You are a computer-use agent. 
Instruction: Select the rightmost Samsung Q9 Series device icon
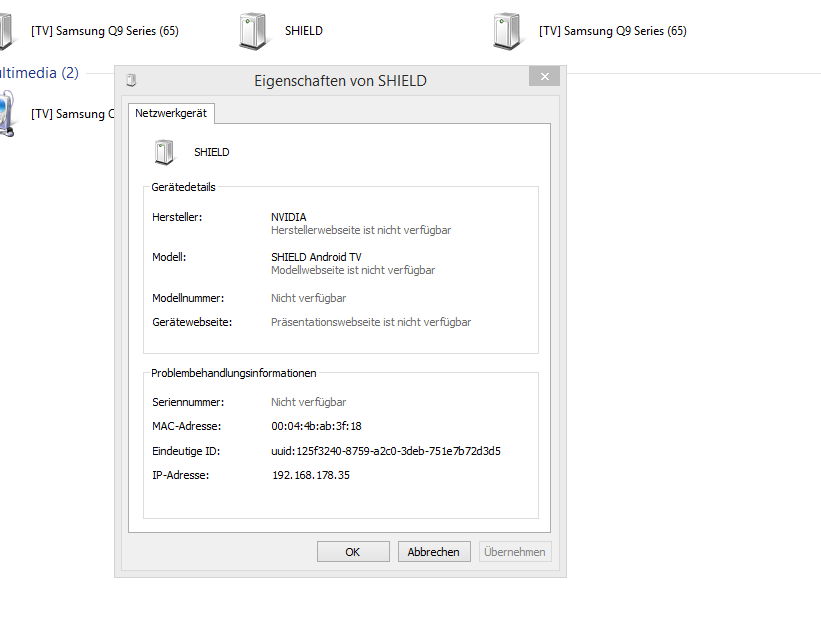pos(507,31)
